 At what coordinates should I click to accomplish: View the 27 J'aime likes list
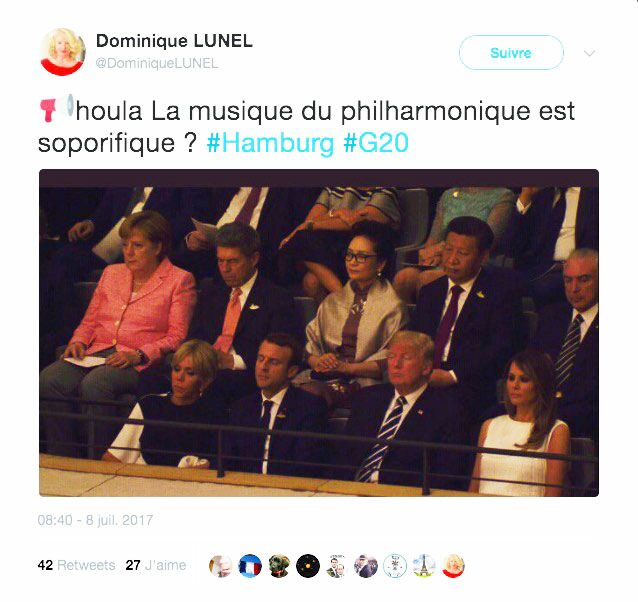pyautogui.click(x=155, y=565)
